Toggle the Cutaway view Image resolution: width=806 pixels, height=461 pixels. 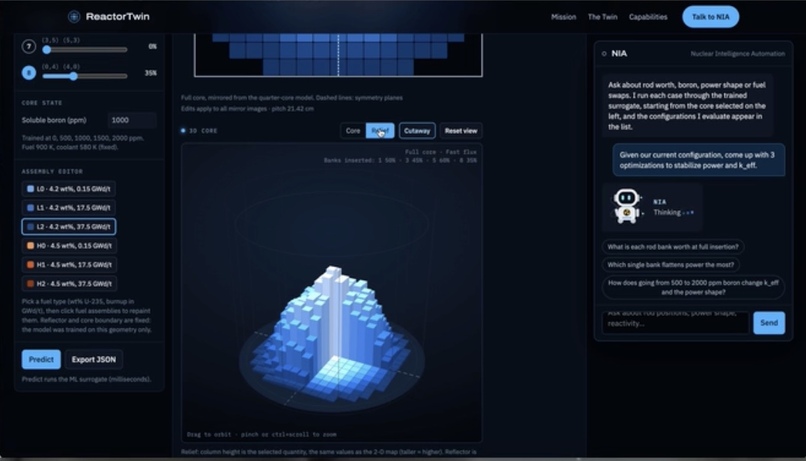(x=417, y=131)
